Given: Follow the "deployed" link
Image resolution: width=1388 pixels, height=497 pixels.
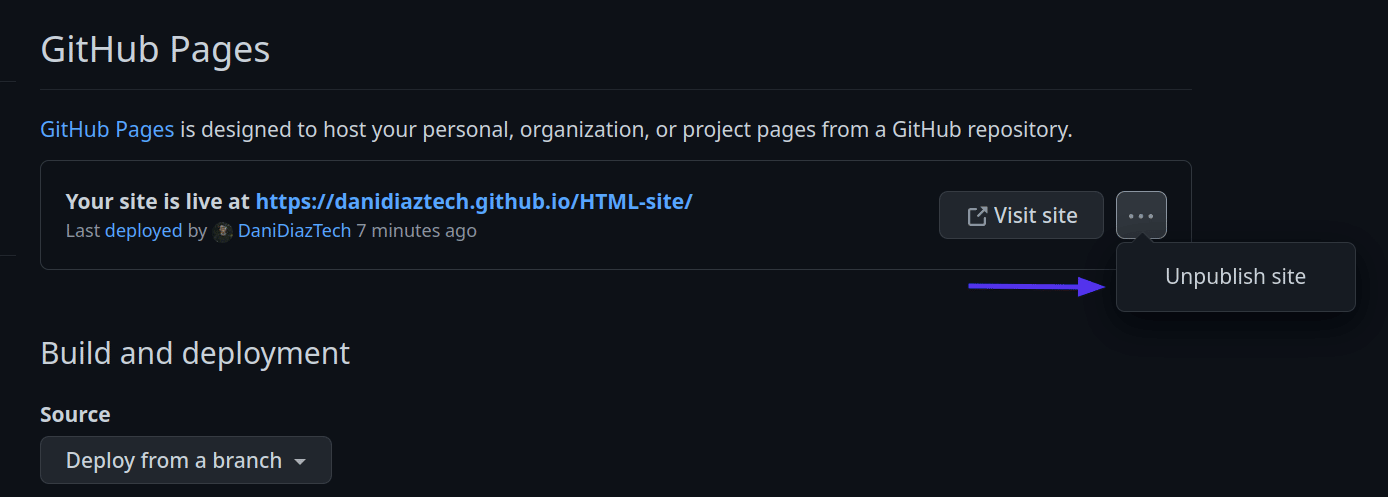Looking at the screenshot, I should pyautogui.click(x=143, y=231).
